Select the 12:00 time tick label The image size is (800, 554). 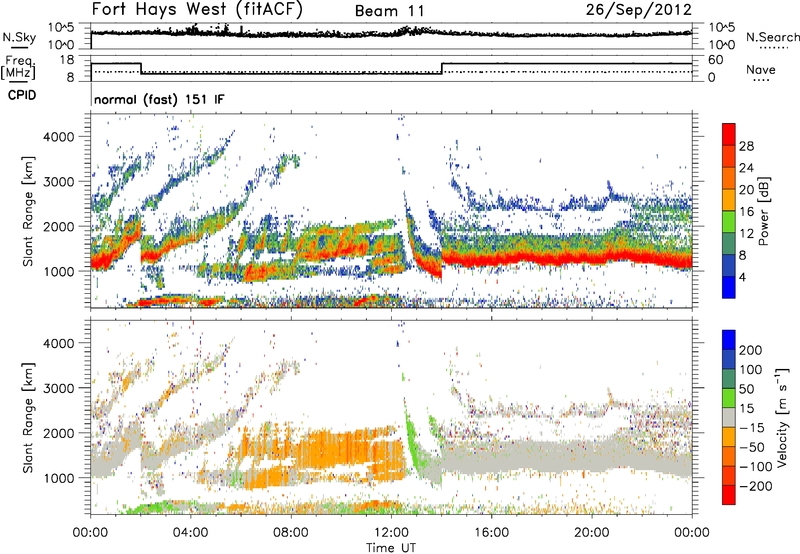[391, 533]
